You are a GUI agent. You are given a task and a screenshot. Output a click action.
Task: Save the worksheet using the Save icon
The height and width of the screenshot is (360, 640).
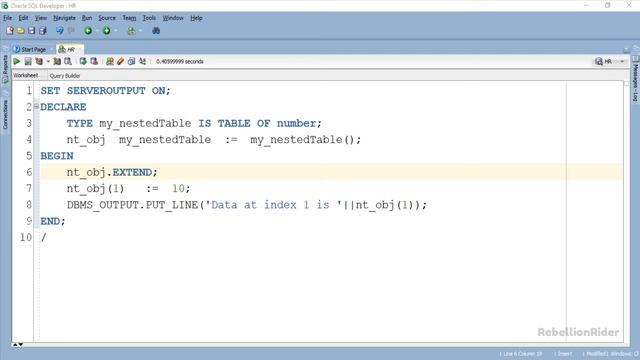click(x=31, y=31)
